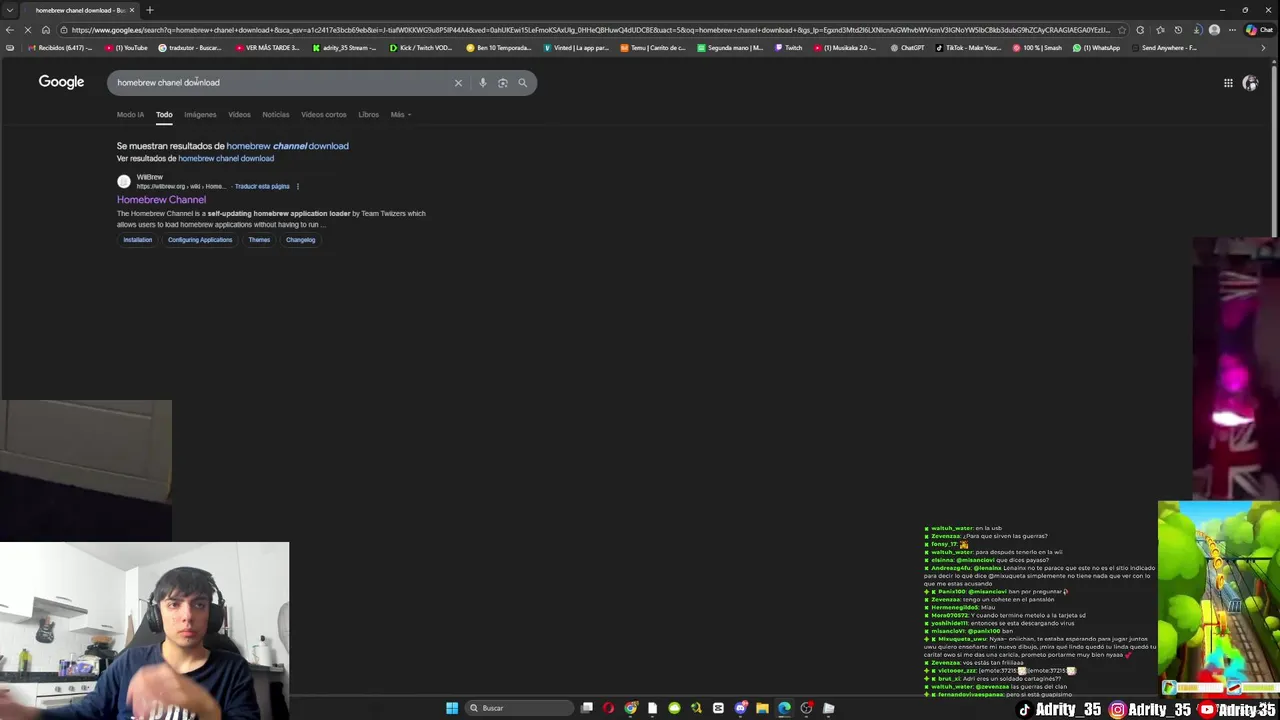This screenshot has height=720, width=1280.
Task: Bookmark this page with the star icon
Action: [x=1121, y=30]
